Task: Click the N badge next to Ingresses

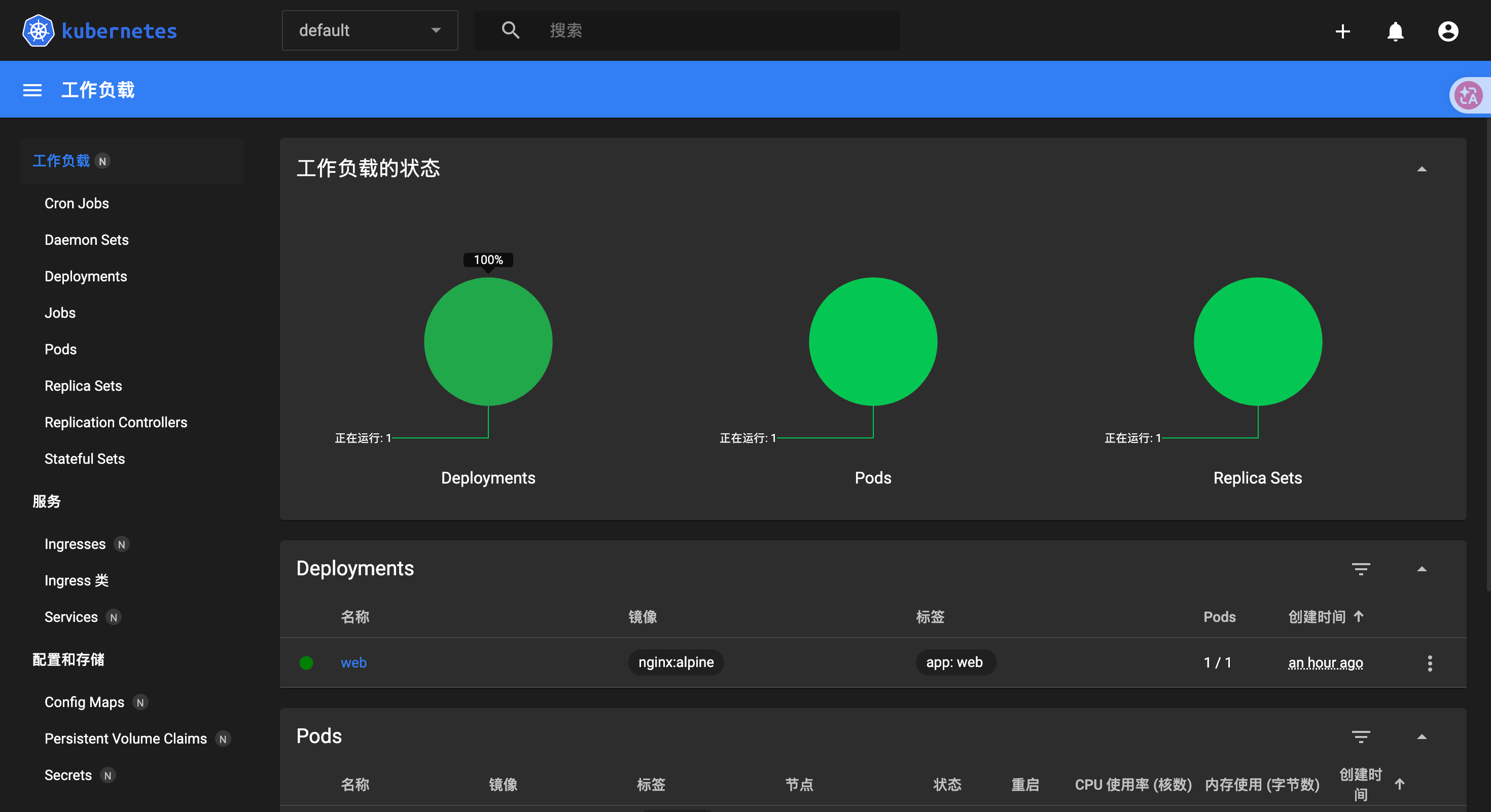Action: 122,545
